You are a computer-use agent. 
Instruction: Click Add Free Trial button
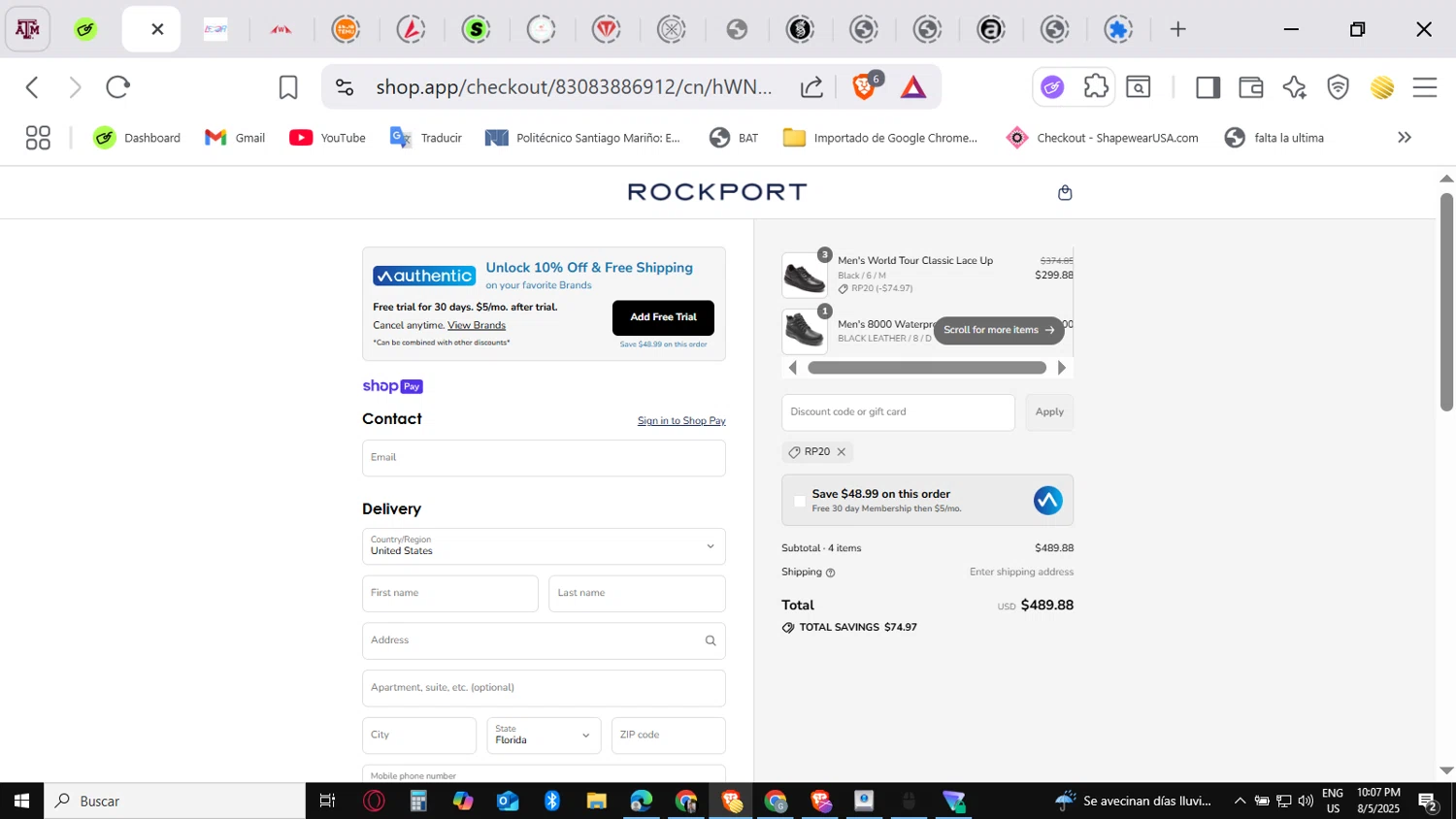click(x=663, y=317)
